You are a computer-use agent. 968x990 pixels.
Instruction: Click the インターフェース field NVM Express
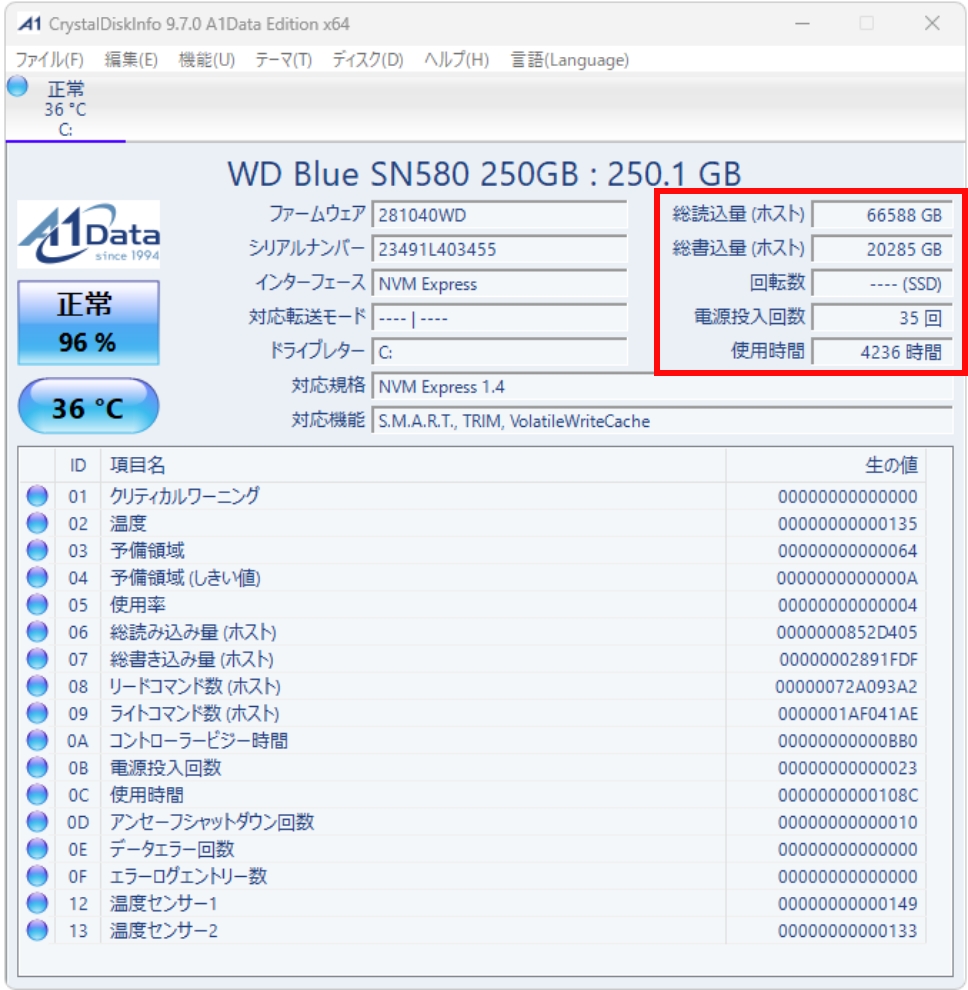point(499,283)
